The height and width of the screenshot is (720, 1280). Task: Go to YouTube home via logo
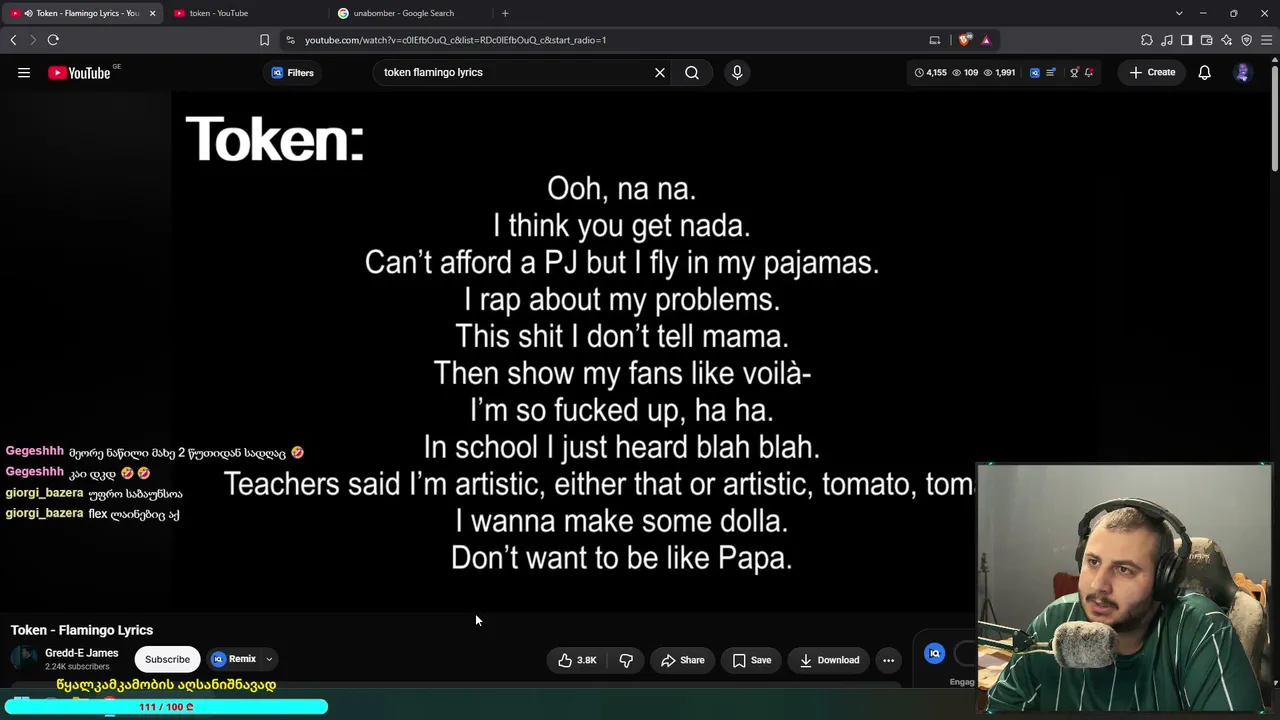[79, 72]
